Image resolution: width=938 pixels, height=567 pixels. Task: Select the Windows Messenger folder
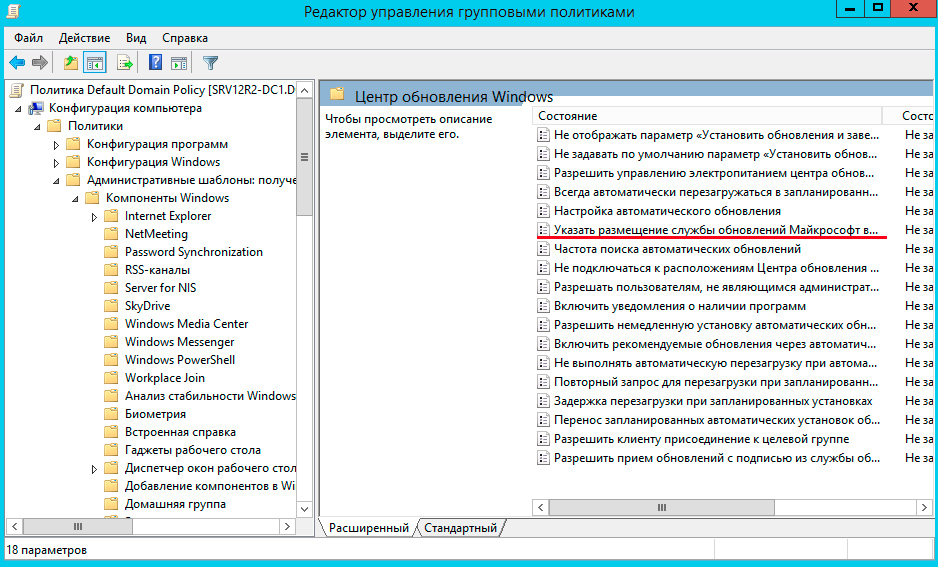point(179,342)
